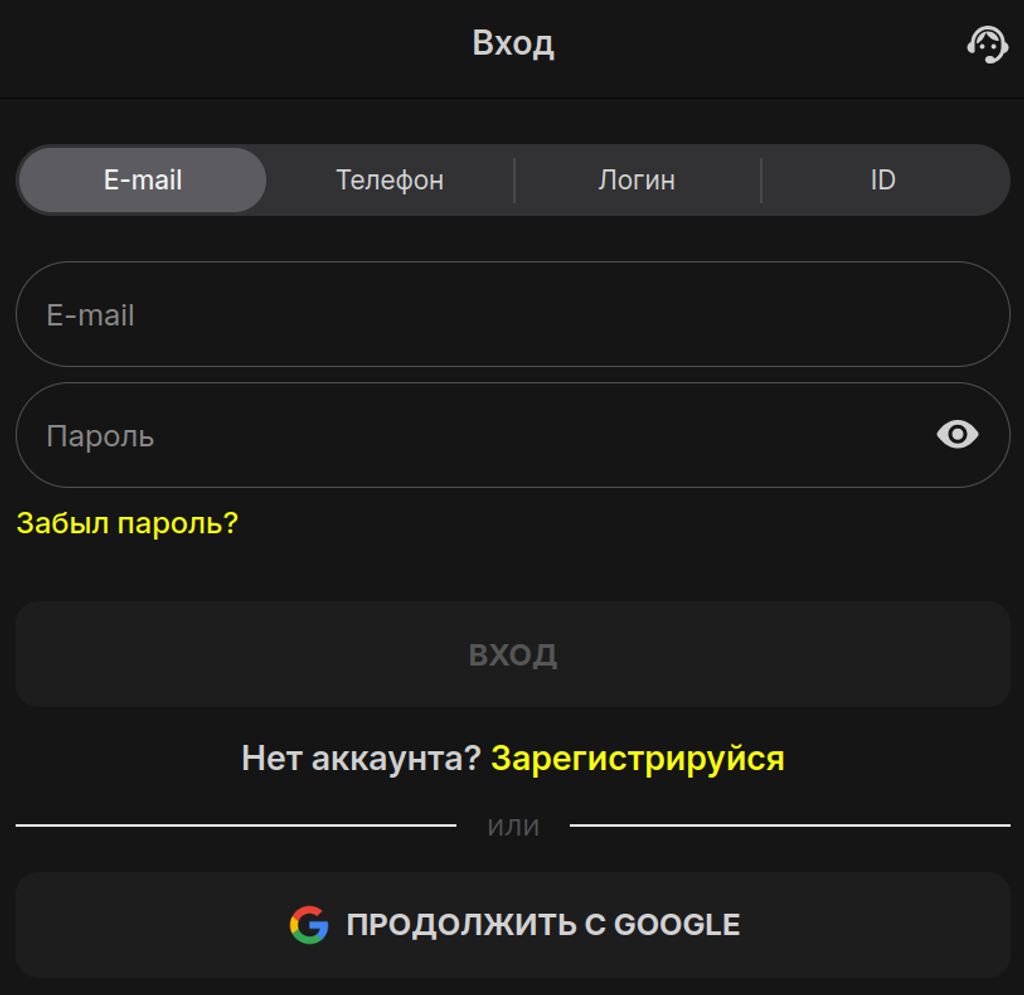The width and height of the screenshot is (1024, 995).
Task: Open the Забыл пароль? link
Action: click(x=127, y=523)
